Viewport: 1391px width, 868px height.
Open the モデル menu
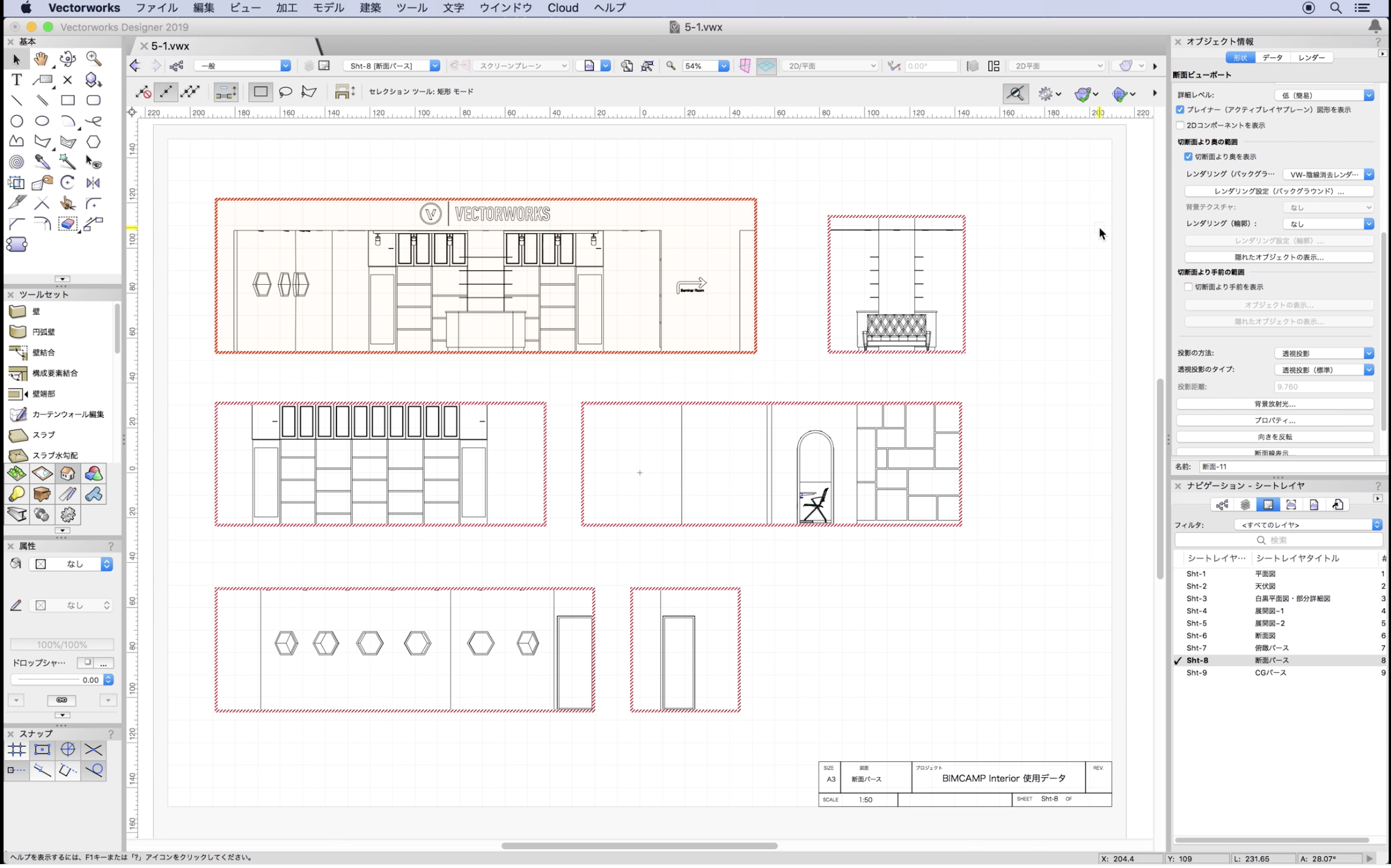pyautogui.click(x=328, y=8)
